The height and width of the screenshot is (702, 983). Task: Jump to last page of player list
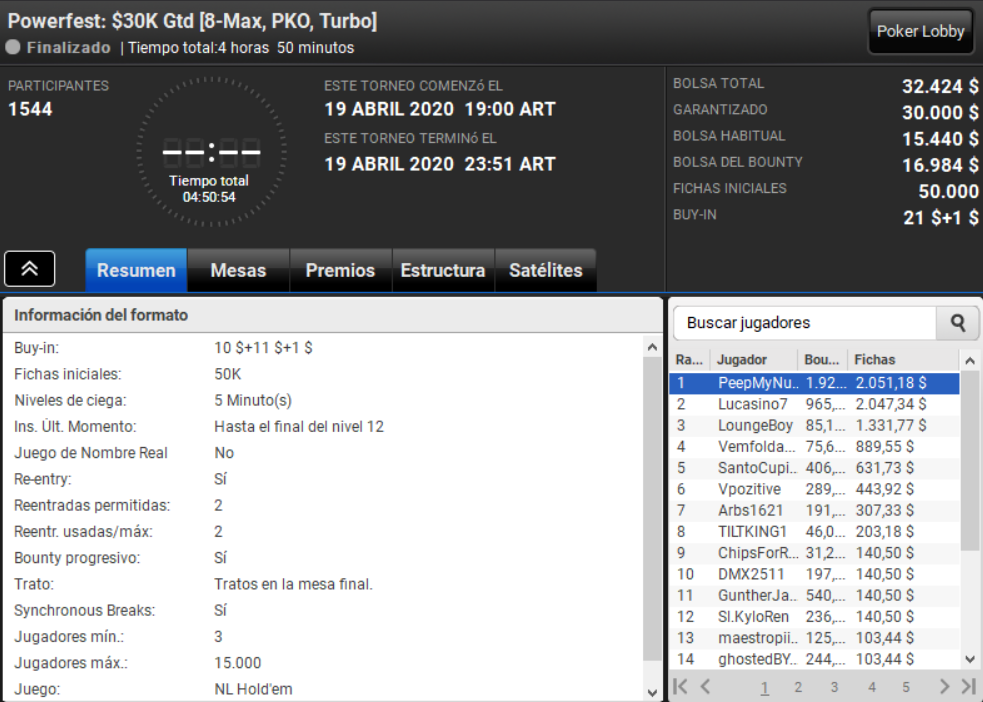pyautogui.click(x=969, y=686)
